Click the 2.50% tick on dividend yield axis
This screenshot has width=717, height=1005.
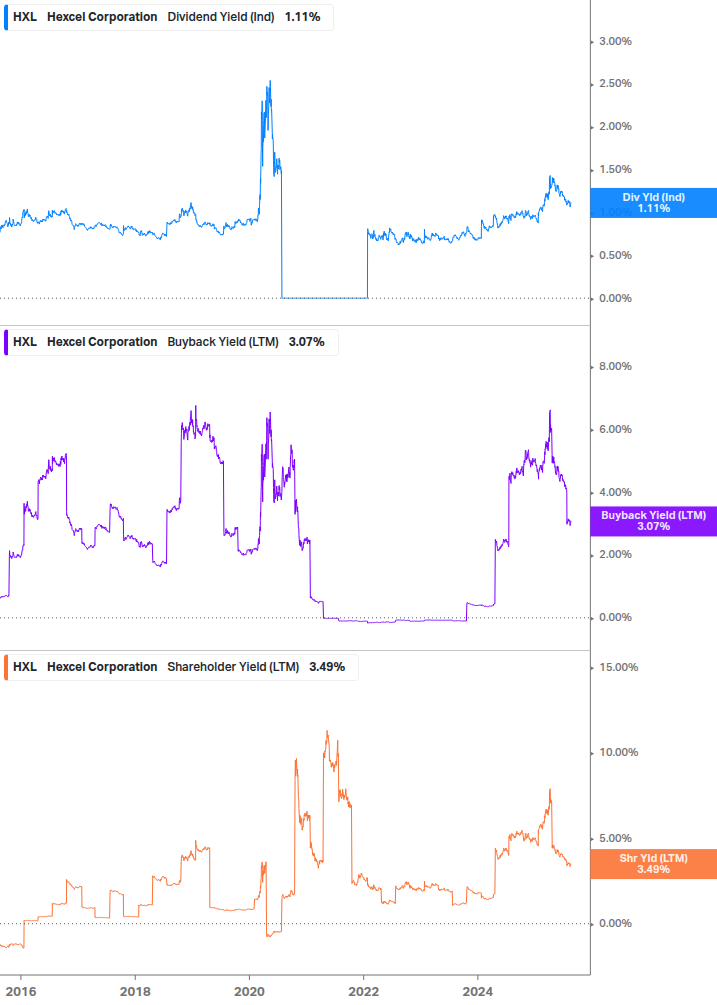(615, 83)
